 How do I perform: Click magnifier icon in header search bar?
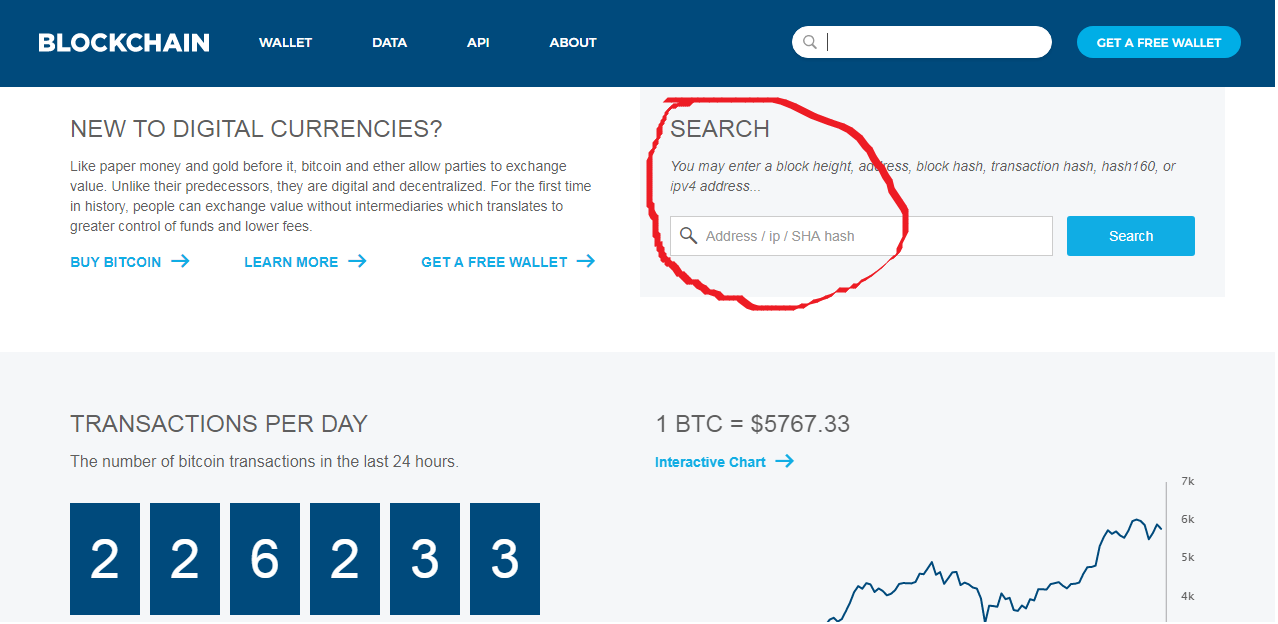[x=810, y=42]
